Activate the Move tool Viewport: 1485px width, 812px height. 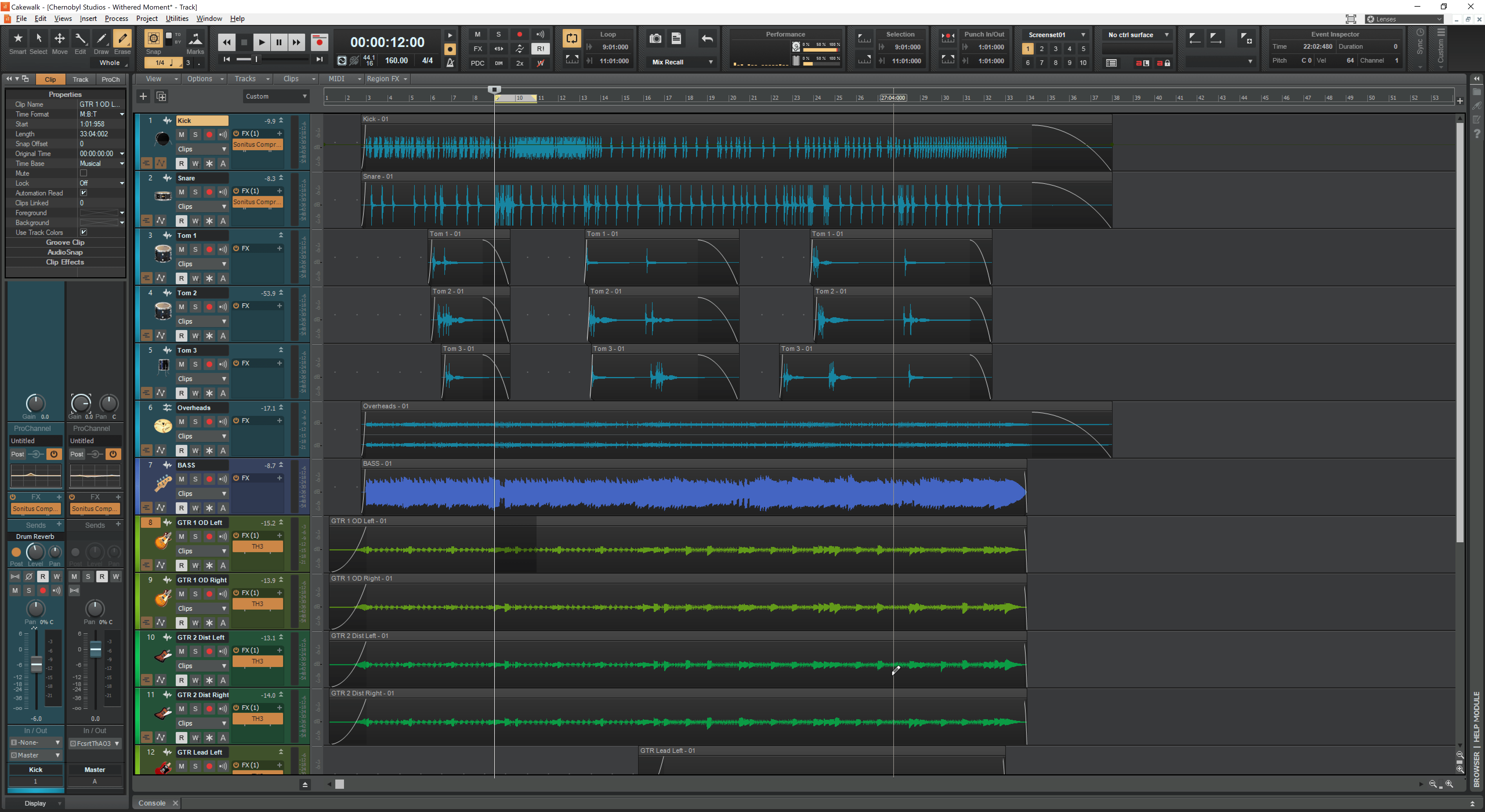[59, 38]
